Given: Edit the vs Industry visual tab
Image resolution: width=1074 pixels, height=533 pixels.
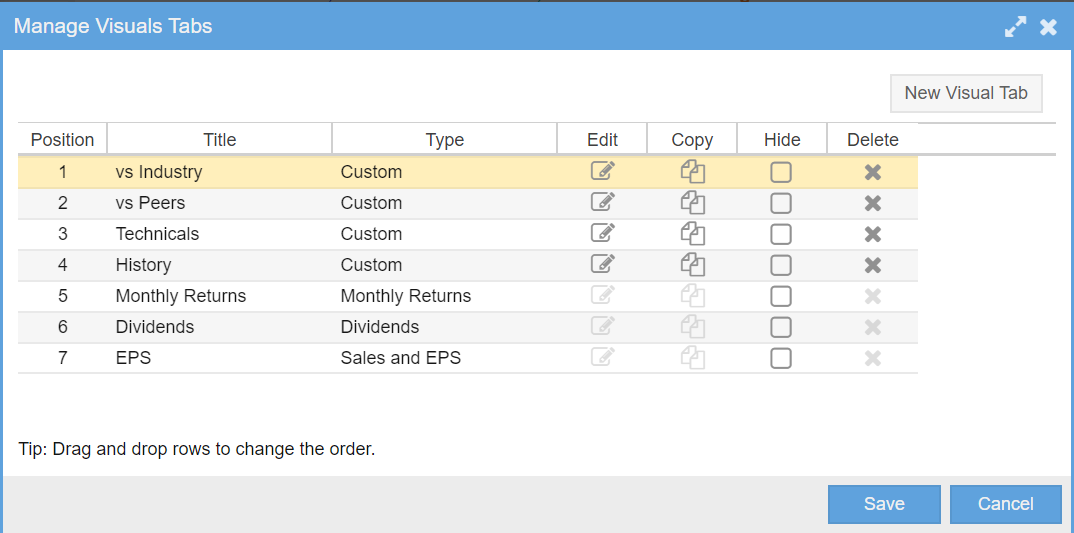Looking at the screenshot, I should pos(603,171).
